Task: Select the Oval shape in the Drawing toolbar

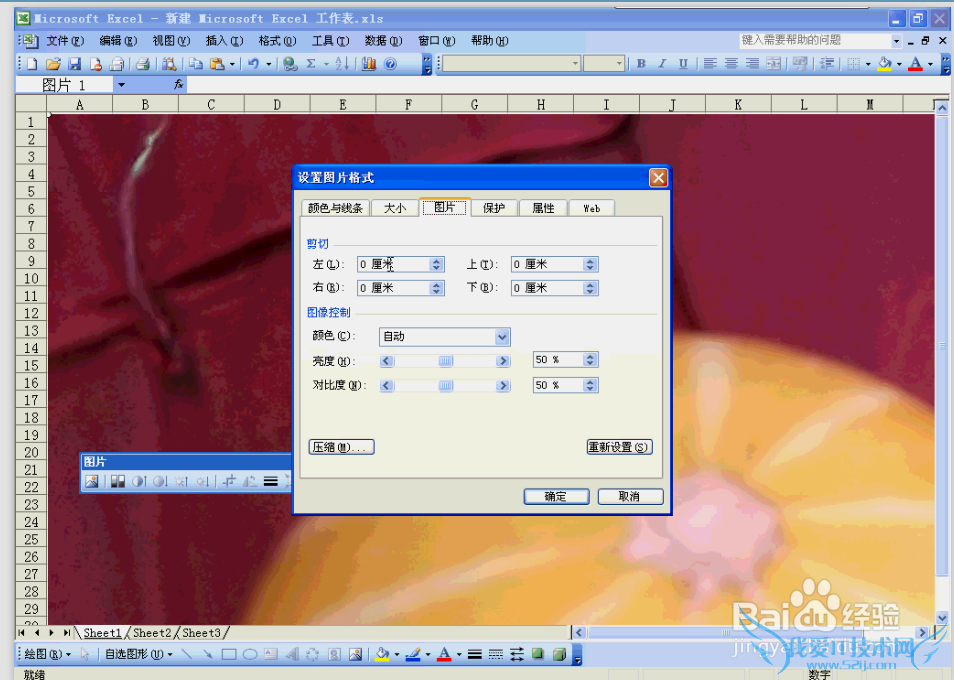Action: point(249,655)
